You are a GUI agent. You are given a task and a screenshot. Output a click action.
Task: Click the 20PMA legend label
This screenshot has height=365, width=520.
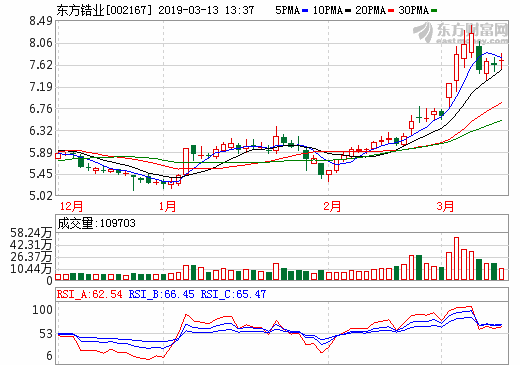pyautogui.click(x=370, y=10)
